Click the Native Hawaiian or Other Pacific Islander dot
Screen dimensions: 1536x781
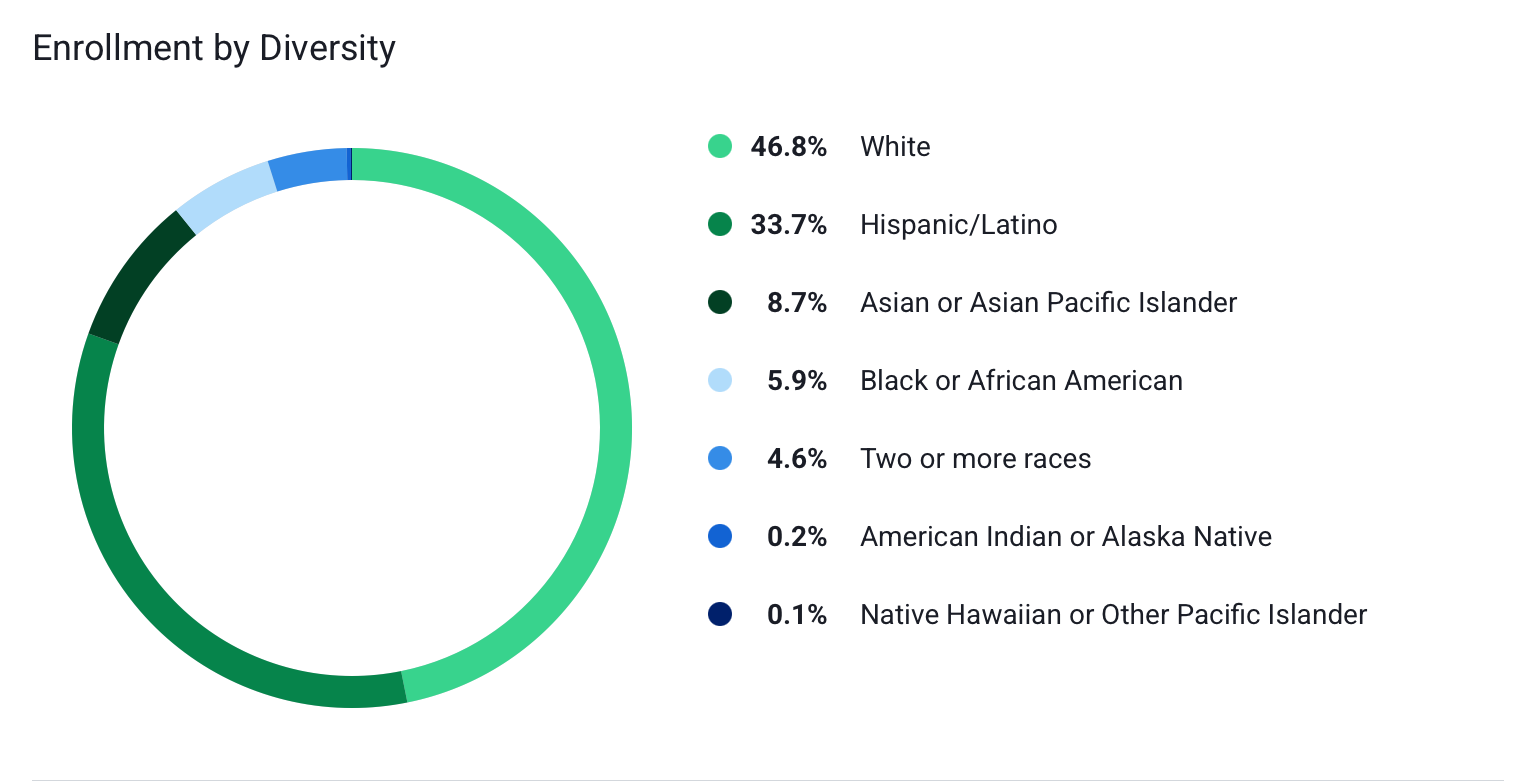pyautogui.click(x=720, y=614)
